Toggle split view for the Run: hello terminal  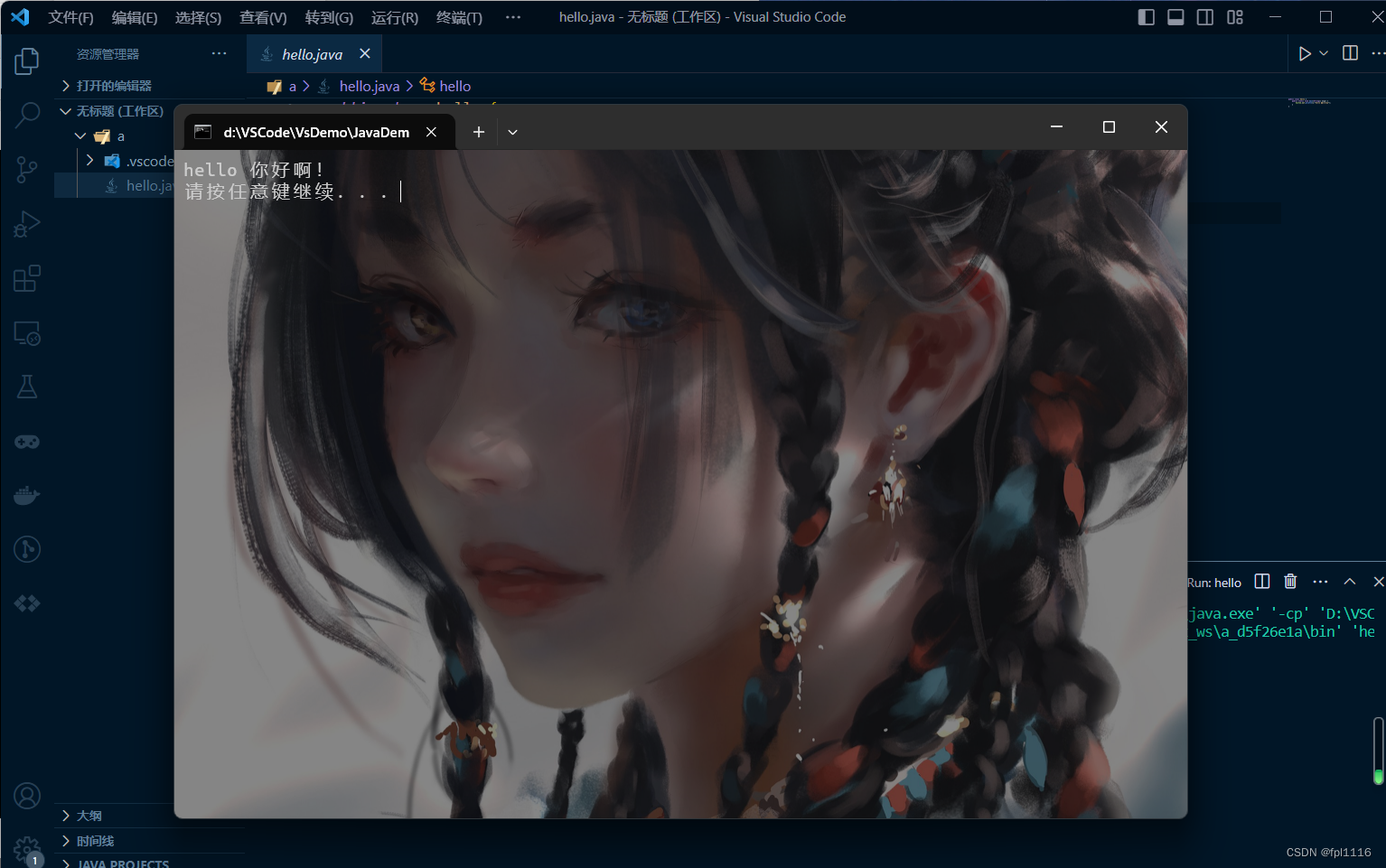(1261, 582)
